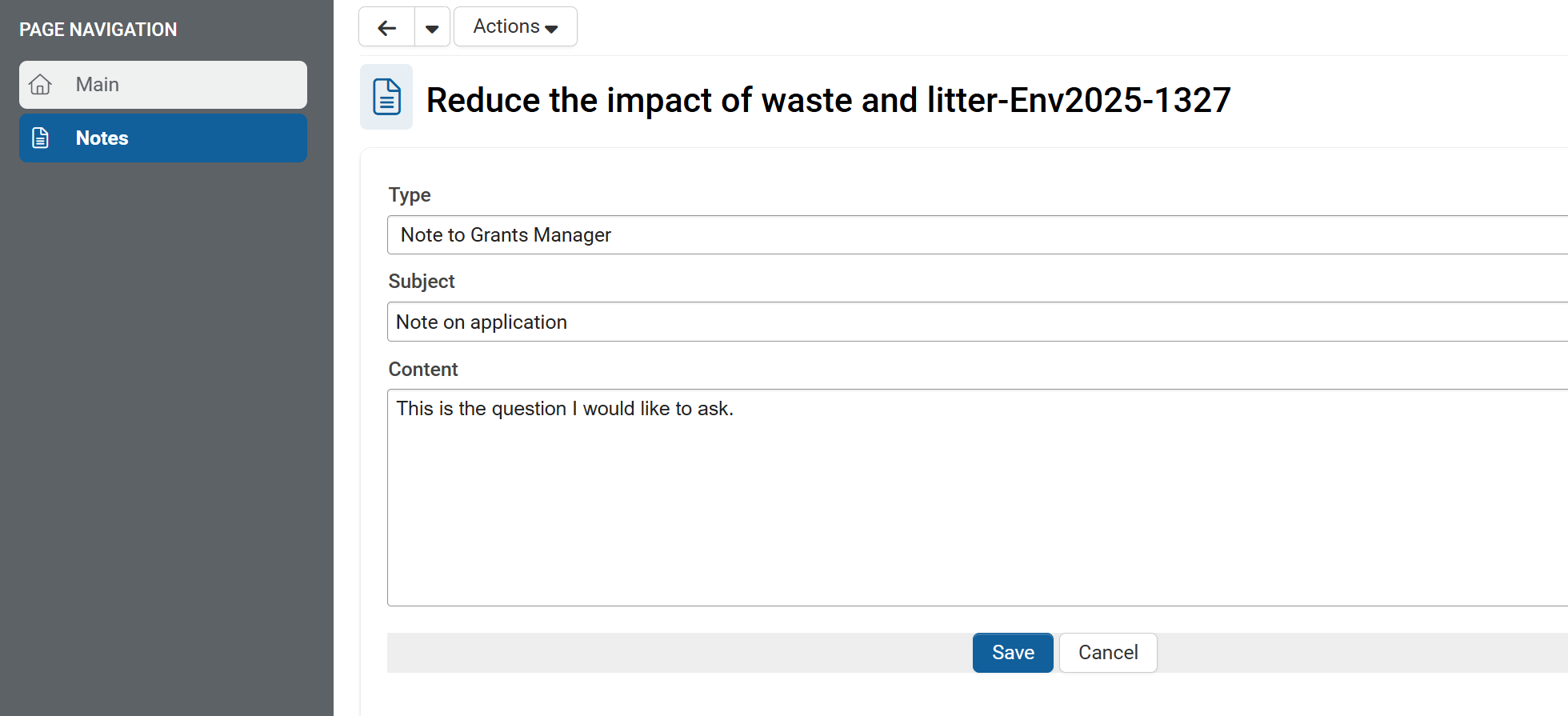The image size is (1568, 716).
Task: Click the PAGE NAVIGATION sidebar heading
Action: [x=98, y=30]
